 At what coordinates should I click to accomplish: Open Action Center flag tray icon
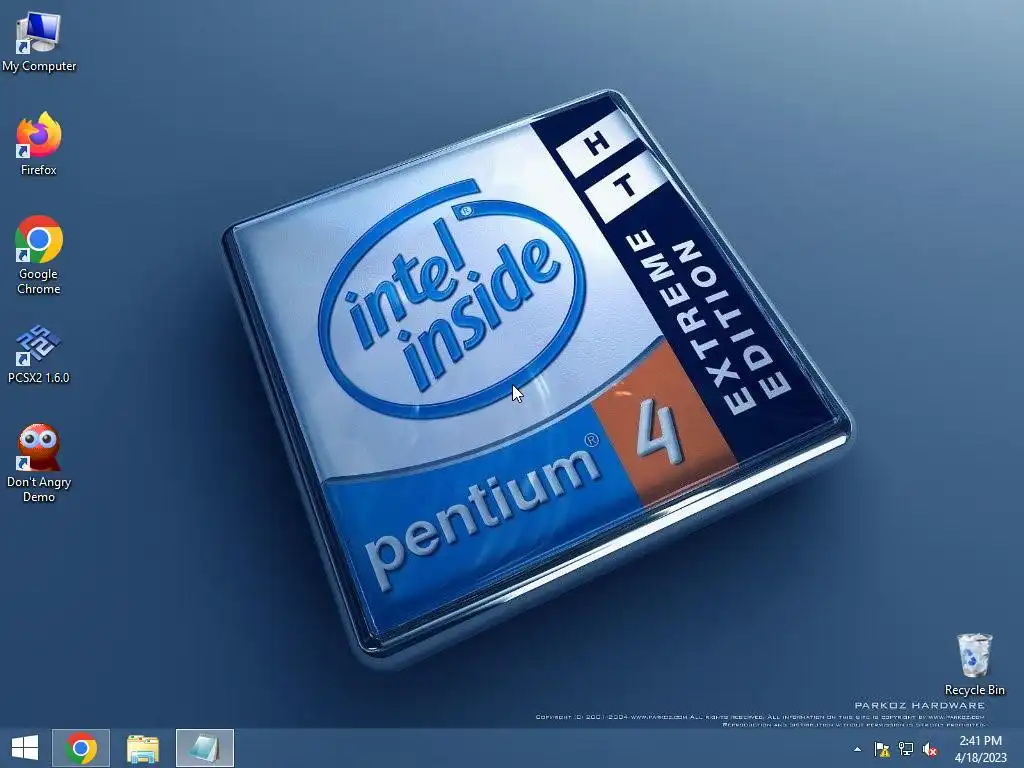click(882, 749)
